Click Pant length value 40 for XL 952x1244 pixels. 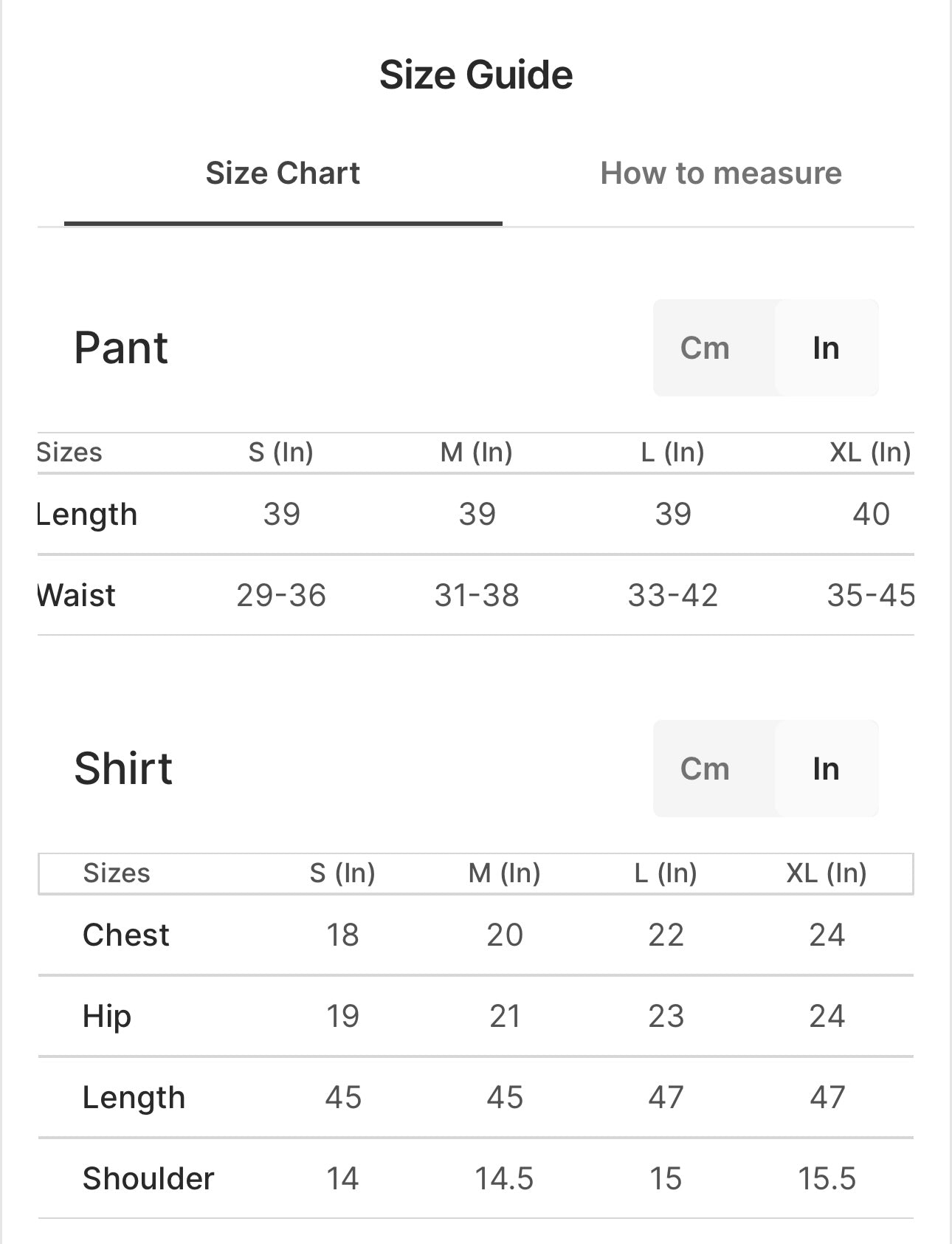[871, 514]
